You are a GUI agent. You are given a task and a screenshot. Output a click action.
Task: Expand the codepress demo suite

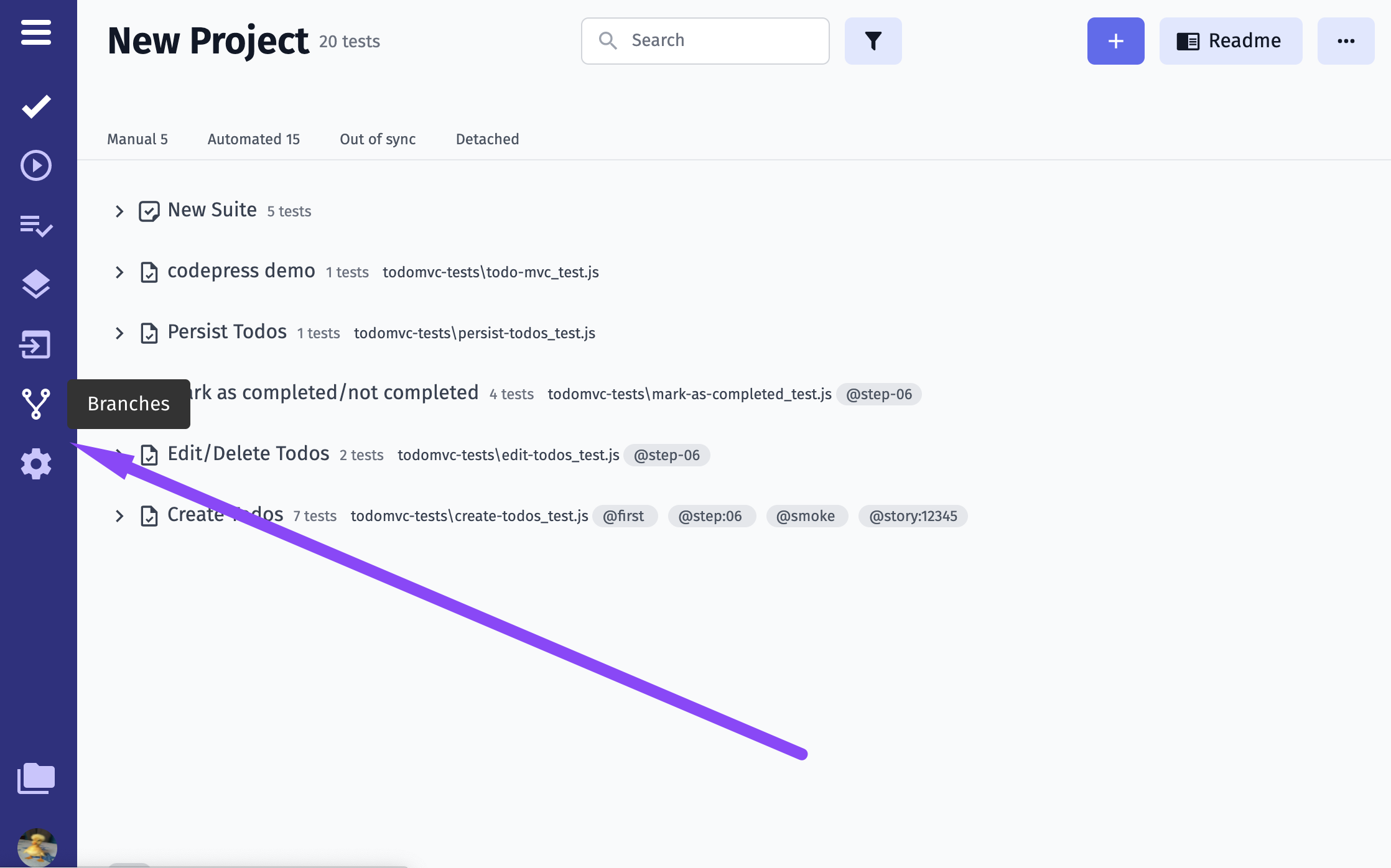(119, 272)
